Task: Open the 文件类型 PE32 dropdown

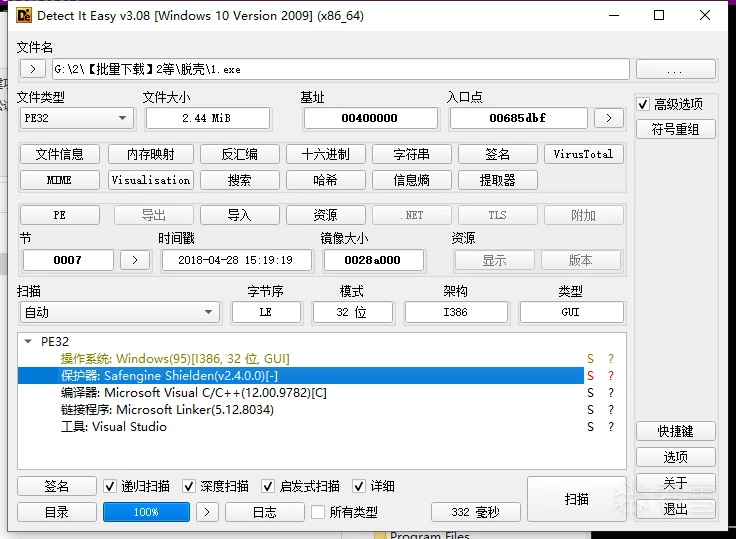Action: click(x=77, y=118)
